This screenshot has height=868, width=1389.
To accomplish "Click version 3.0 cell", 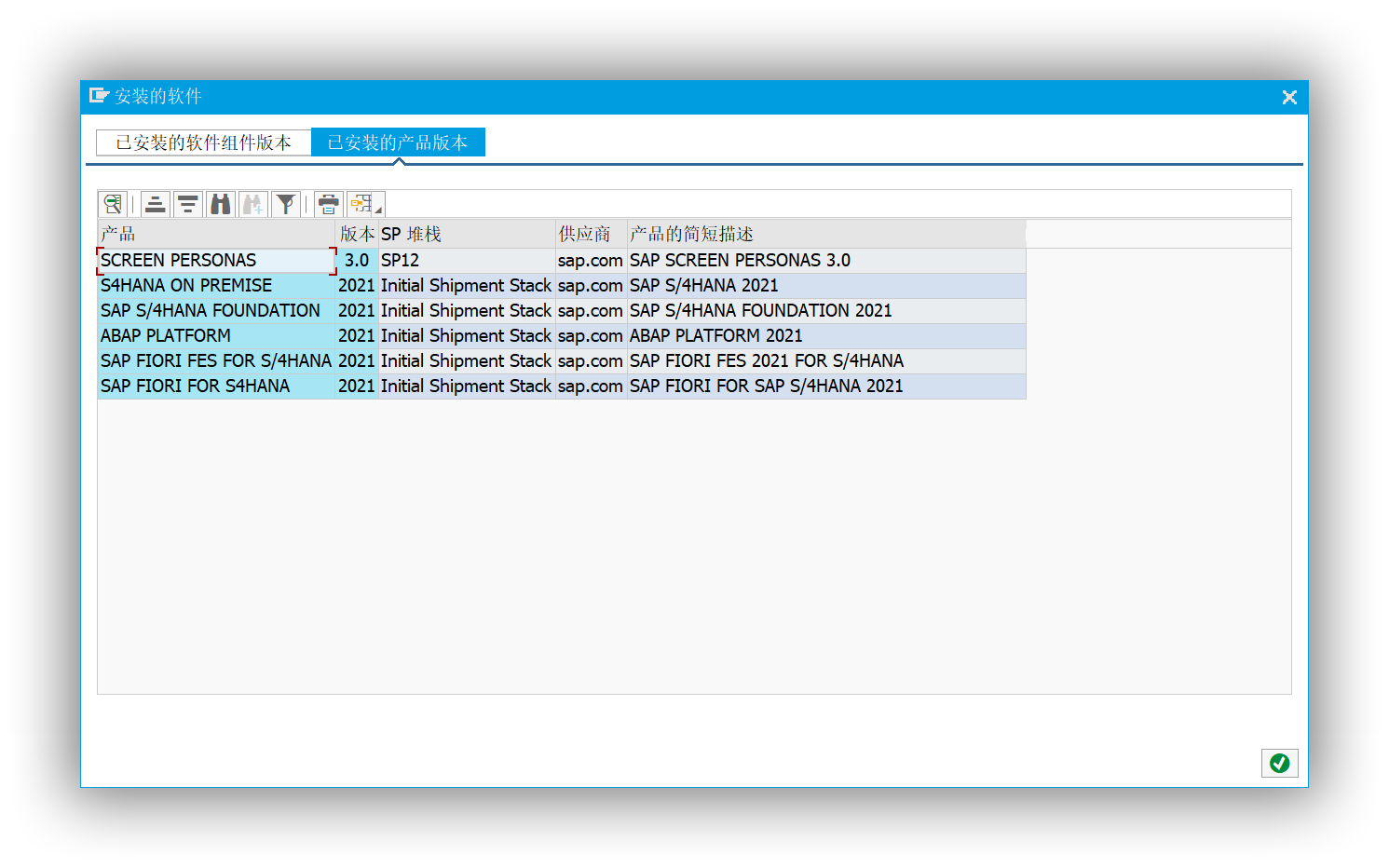I will pos(357,261).
